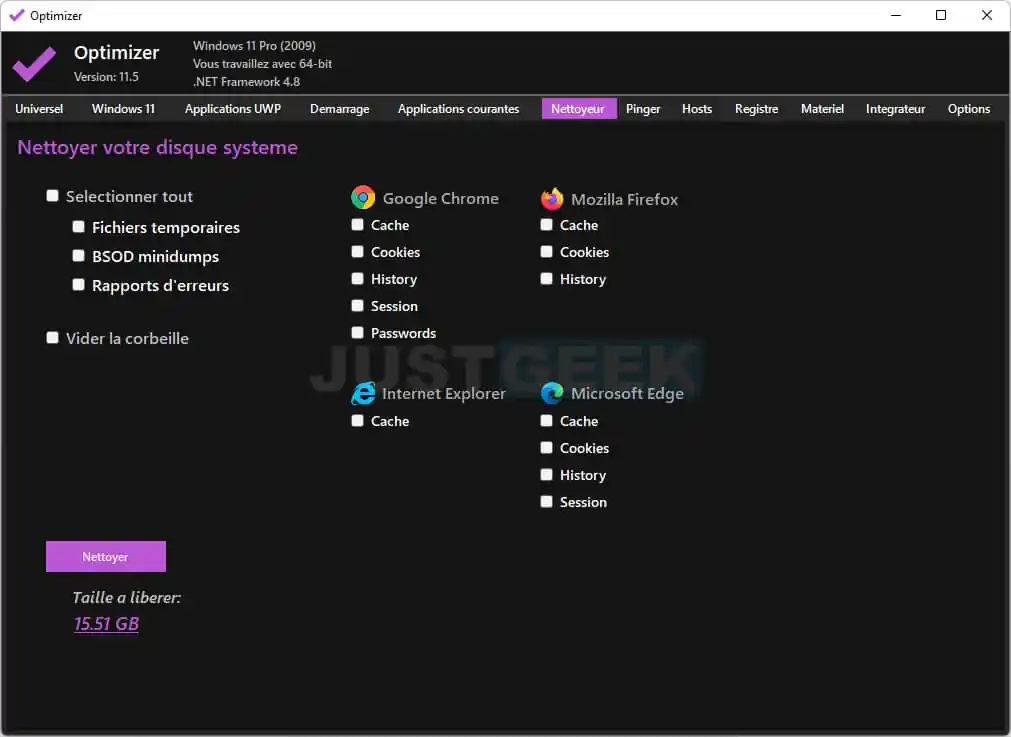Open the Materiel tab
Image resolution: width=1011 pixels, height=737 pixels.
click(822, 109)
